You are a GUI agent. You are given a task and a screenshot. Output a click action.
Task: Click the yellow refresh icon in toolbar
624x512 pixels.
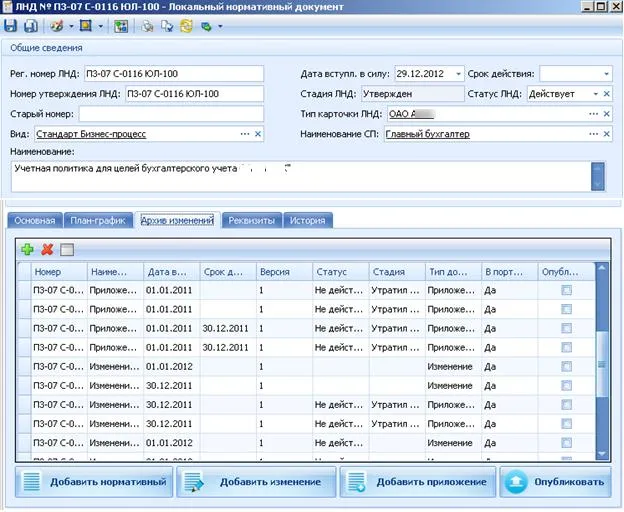click(x=186, y=25)
